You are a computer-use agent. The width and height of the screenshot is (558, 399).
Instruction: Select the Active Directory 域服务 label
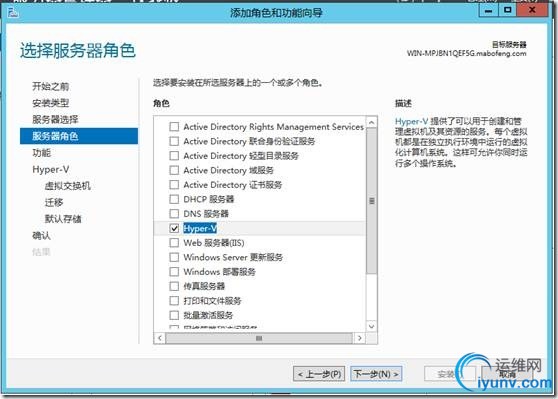(228, 170)
